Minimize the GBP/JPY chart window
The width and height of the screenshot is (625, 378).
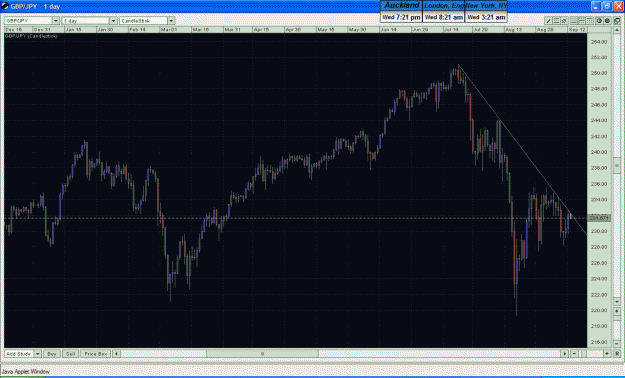tap(596, 6)
